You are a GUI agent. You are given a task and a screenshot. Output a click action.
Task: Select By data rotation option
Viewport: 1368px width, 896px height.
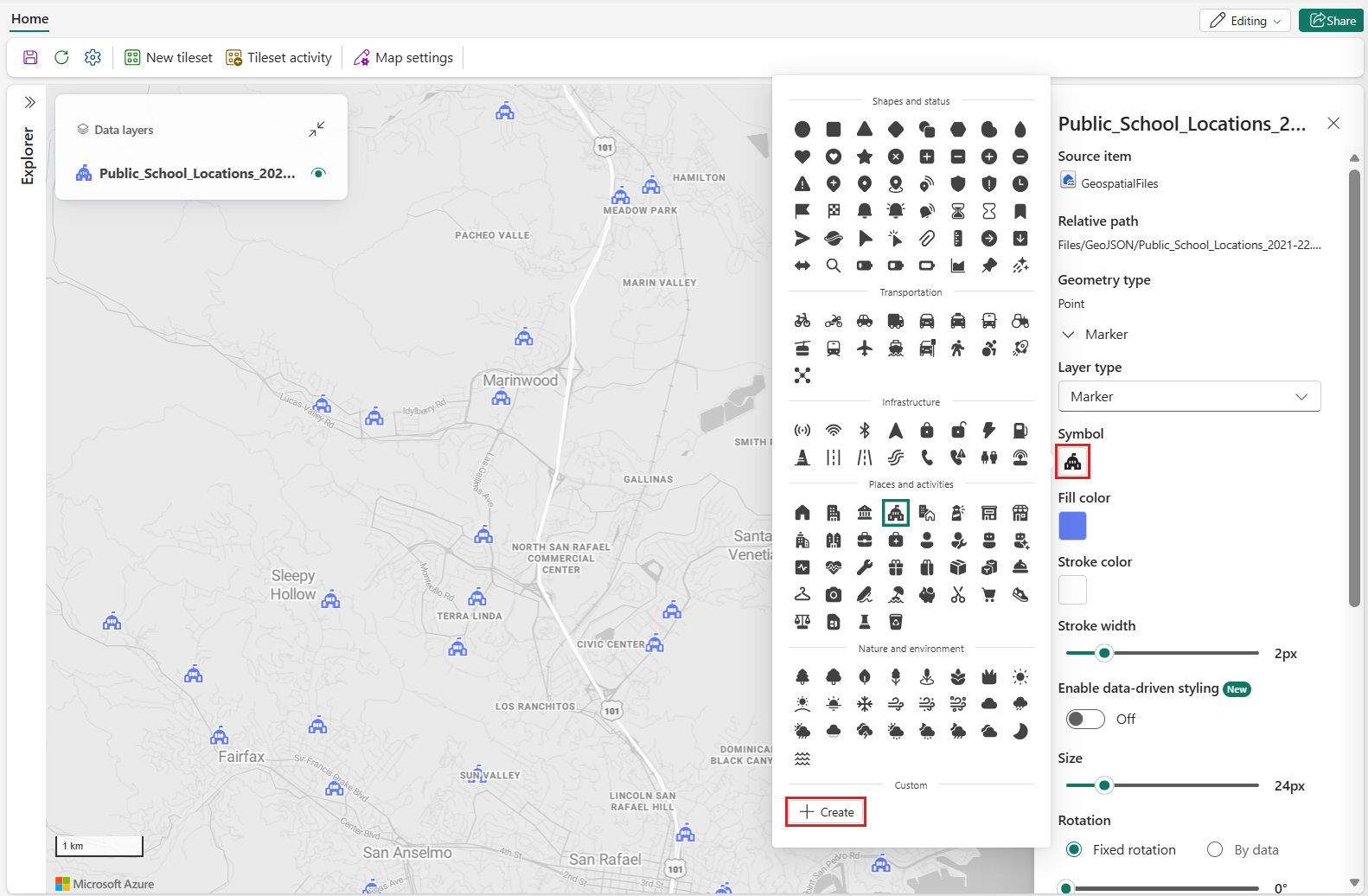pyautogui.click(x=1215, y=849)
